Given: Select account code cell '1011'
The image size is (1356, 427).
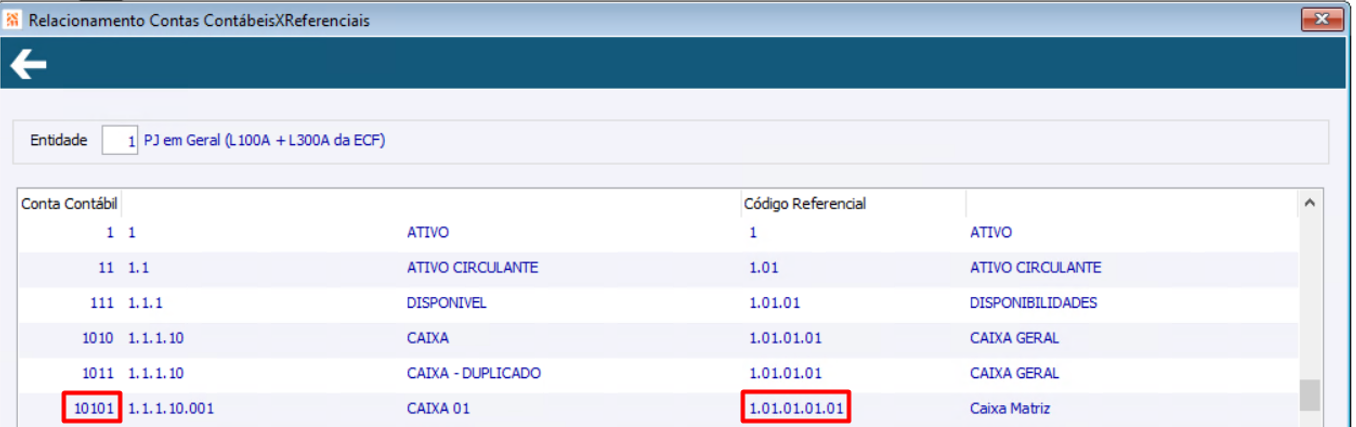Looking at the screenshot, I should click(x=100, y=373).
